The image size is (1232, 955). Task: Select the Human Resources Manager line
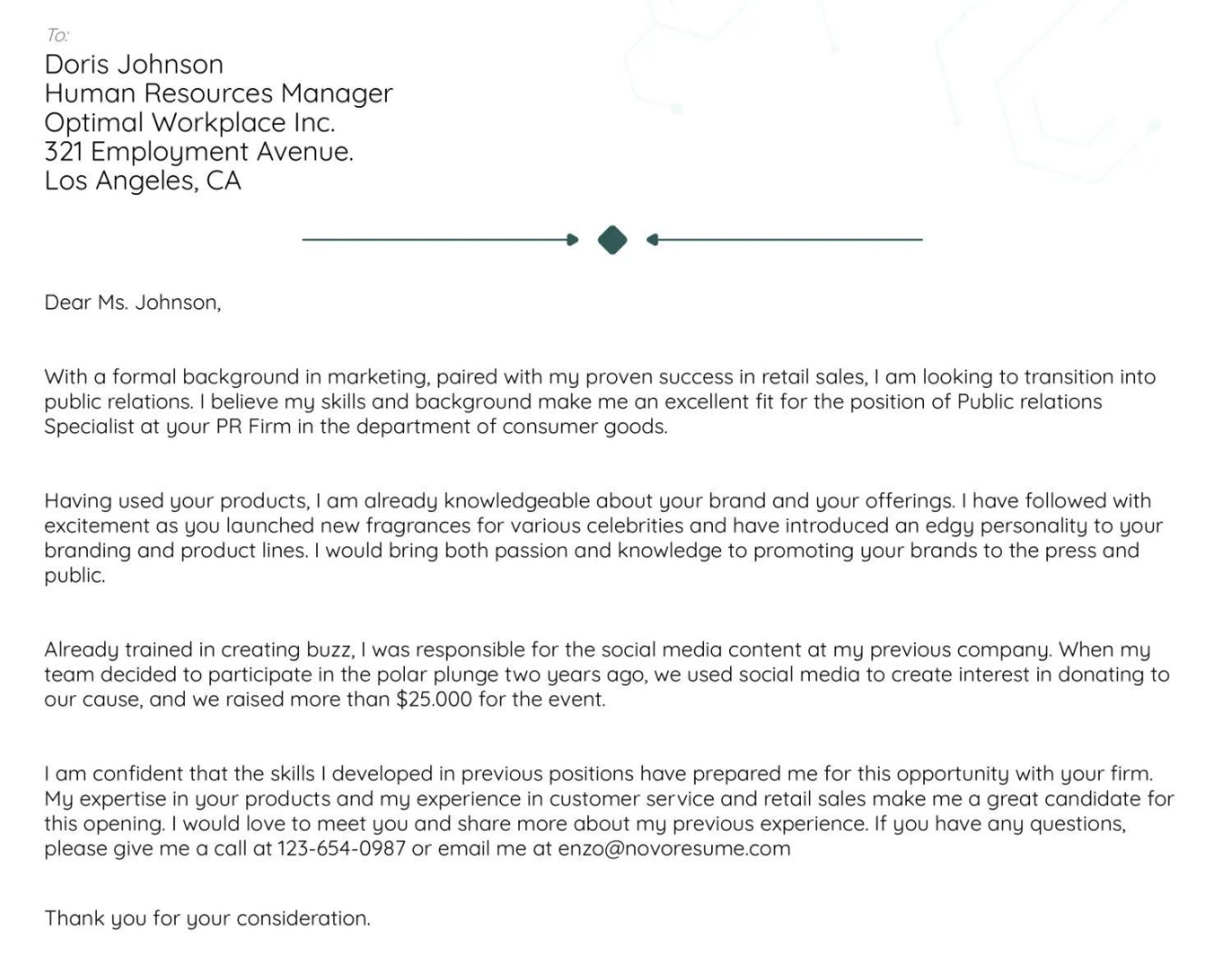point(218,93)
